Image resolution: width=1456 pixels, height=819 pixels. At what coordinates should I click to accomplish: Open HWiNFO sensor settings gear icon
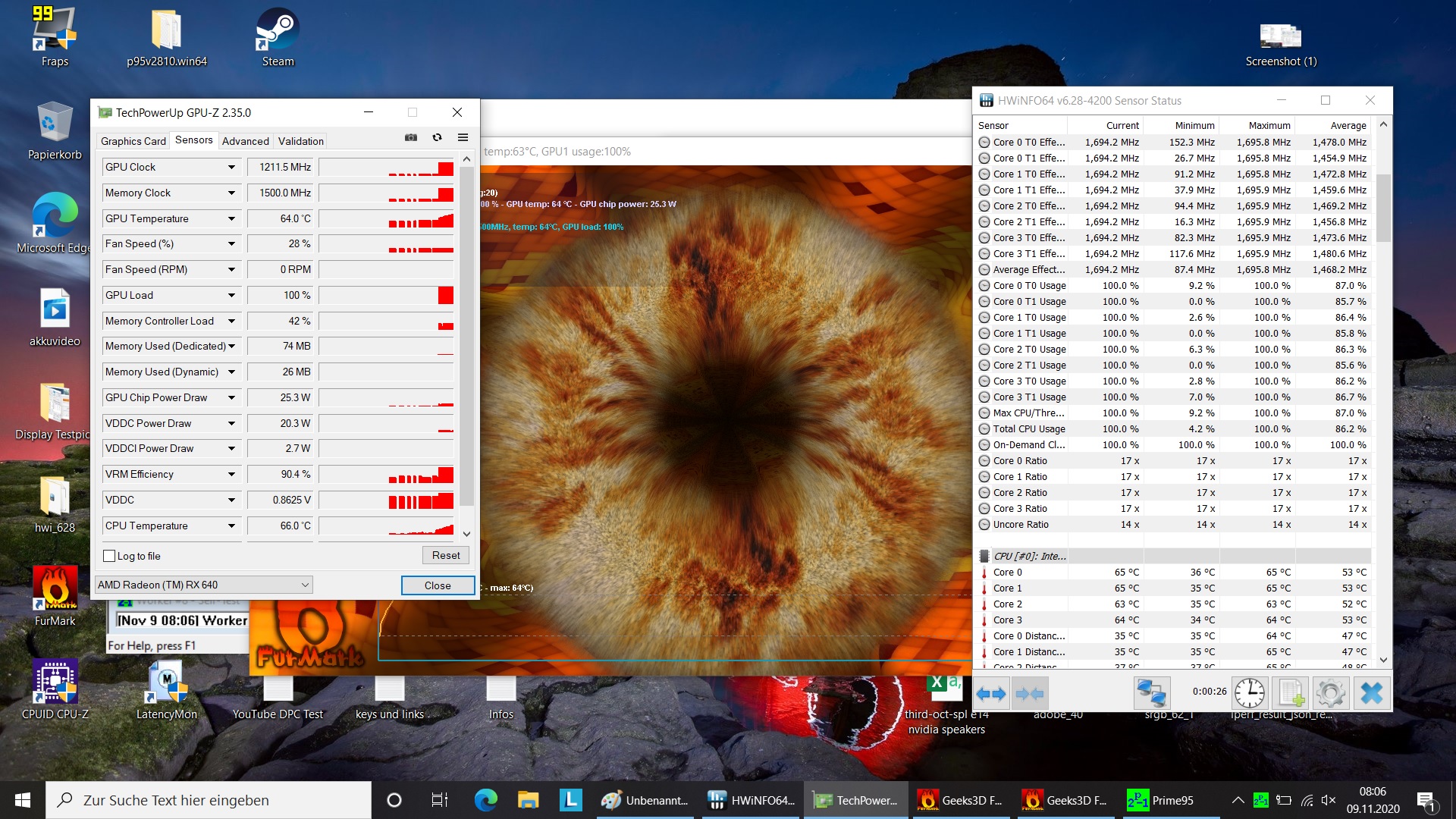tap(1330, 693)
